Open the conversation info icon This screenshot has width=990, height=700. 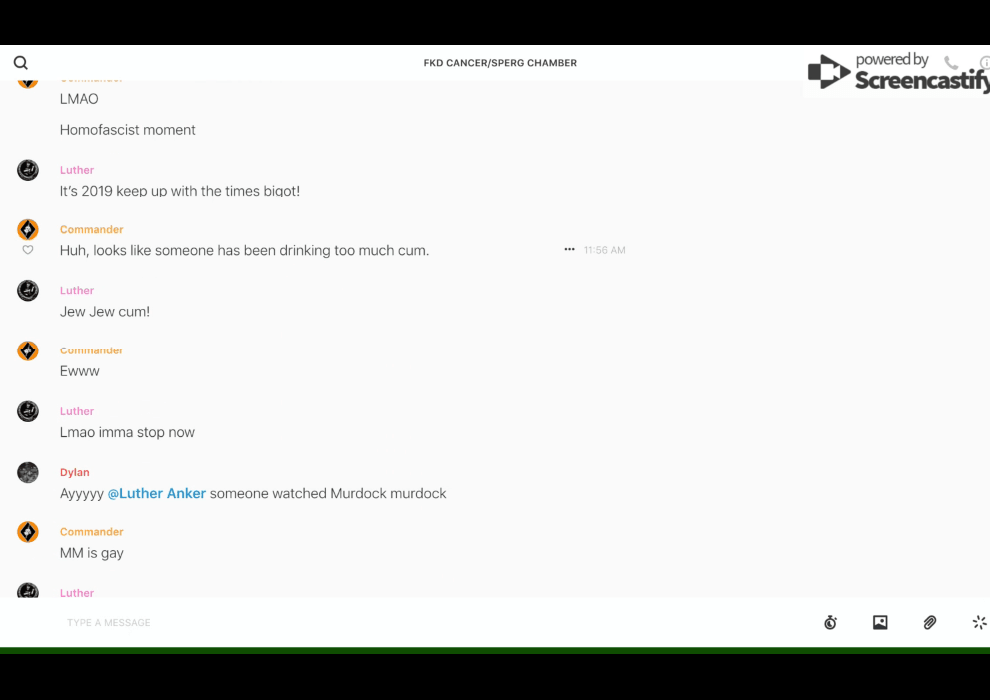click(x=984, y=63)
